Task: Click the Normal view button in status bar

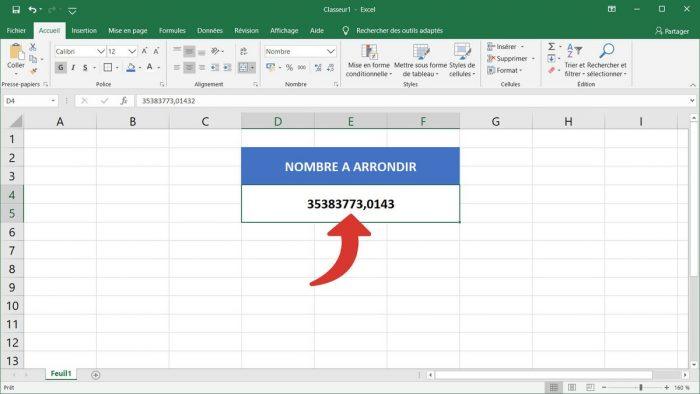Action: click(x=554, y=387)
